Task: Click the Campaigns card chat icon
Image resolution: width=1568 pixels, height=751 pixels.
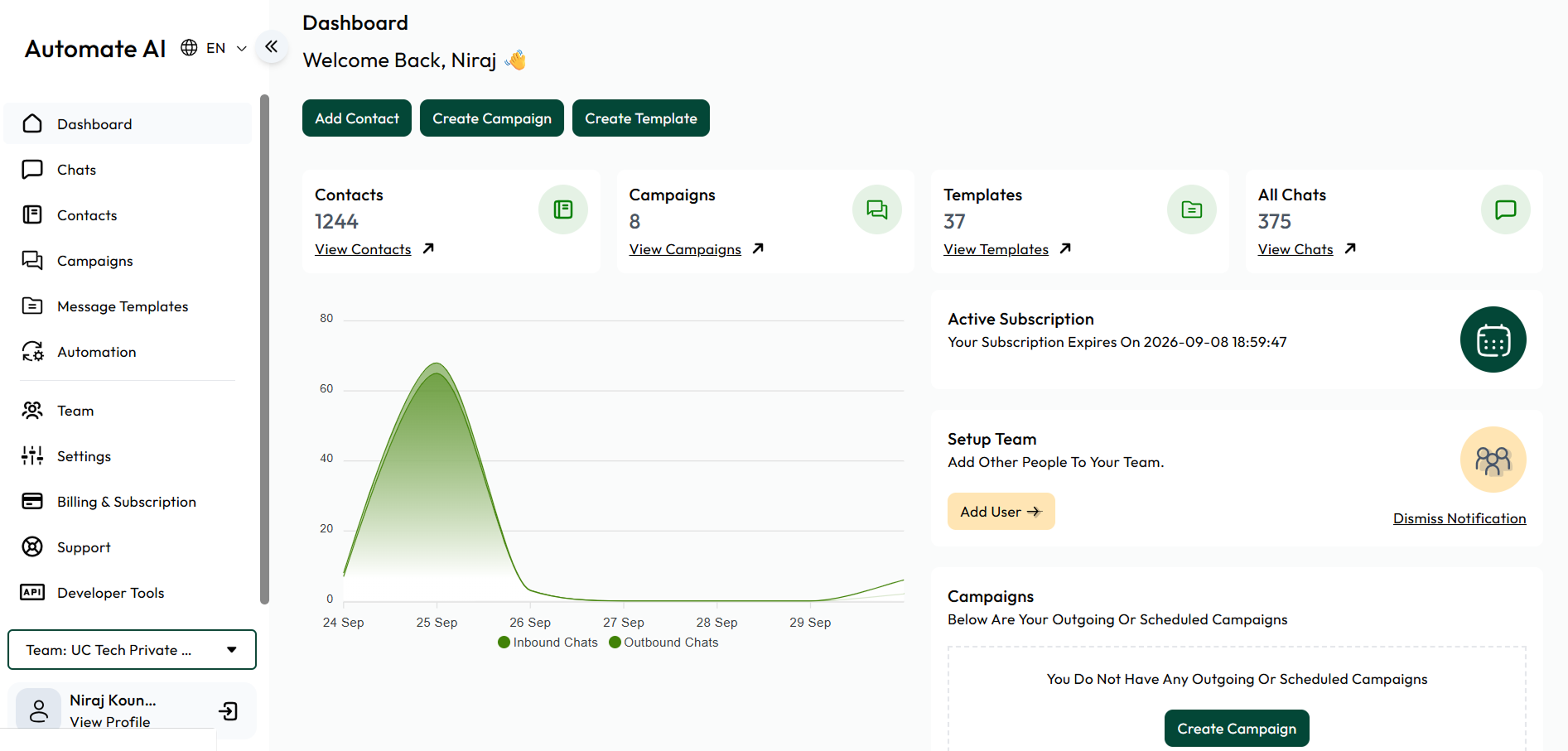Action: click(876, 210)
